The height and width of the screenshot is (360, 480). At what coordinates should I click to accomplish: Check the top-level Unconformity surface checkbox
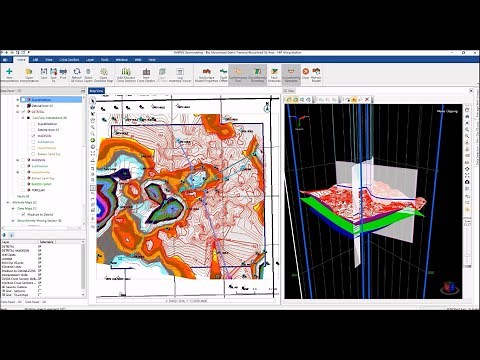pyautogui.click(x=23, y=172)
